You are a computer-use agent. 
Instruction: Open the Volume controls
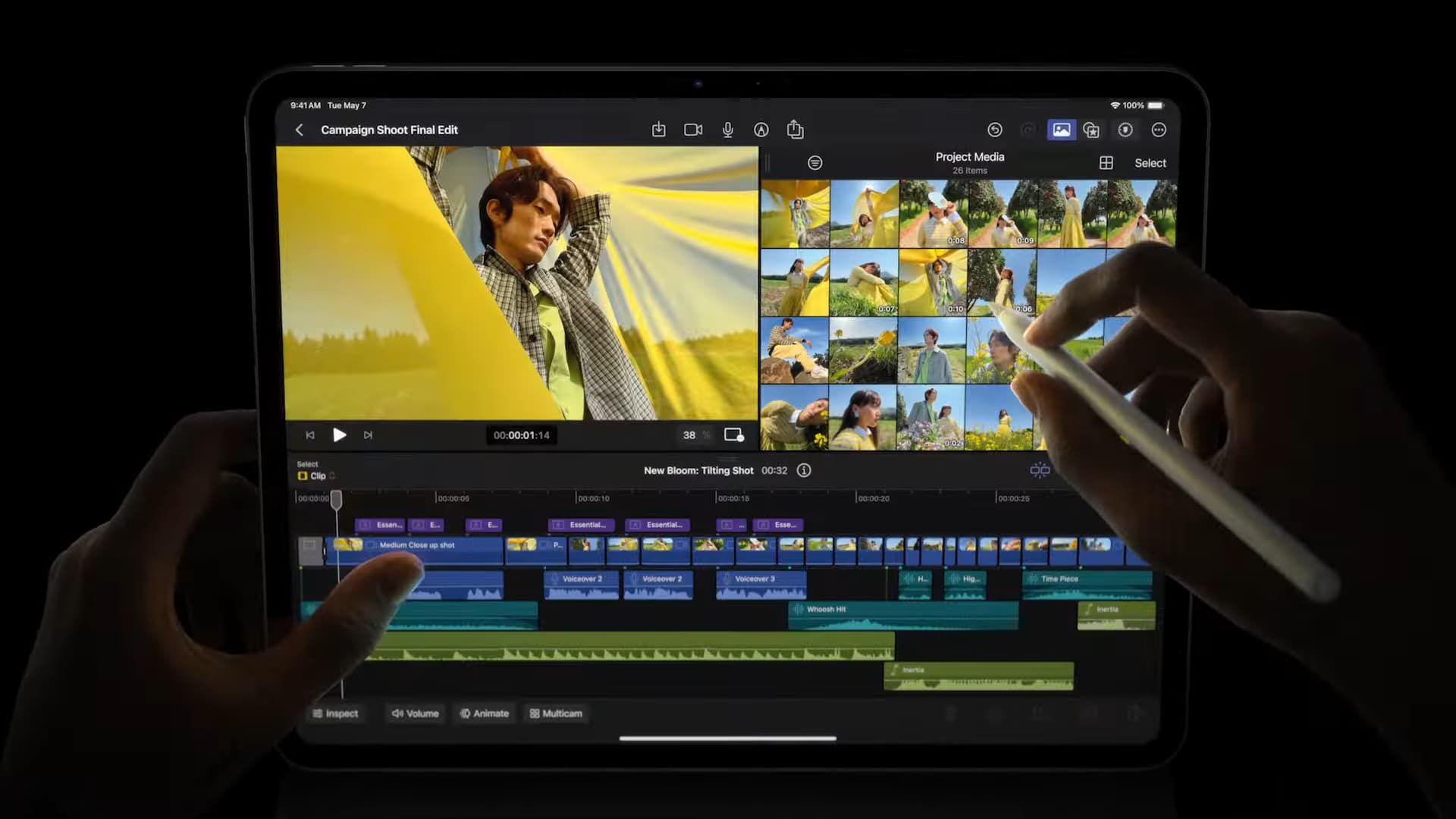click(x=415, y=714)
